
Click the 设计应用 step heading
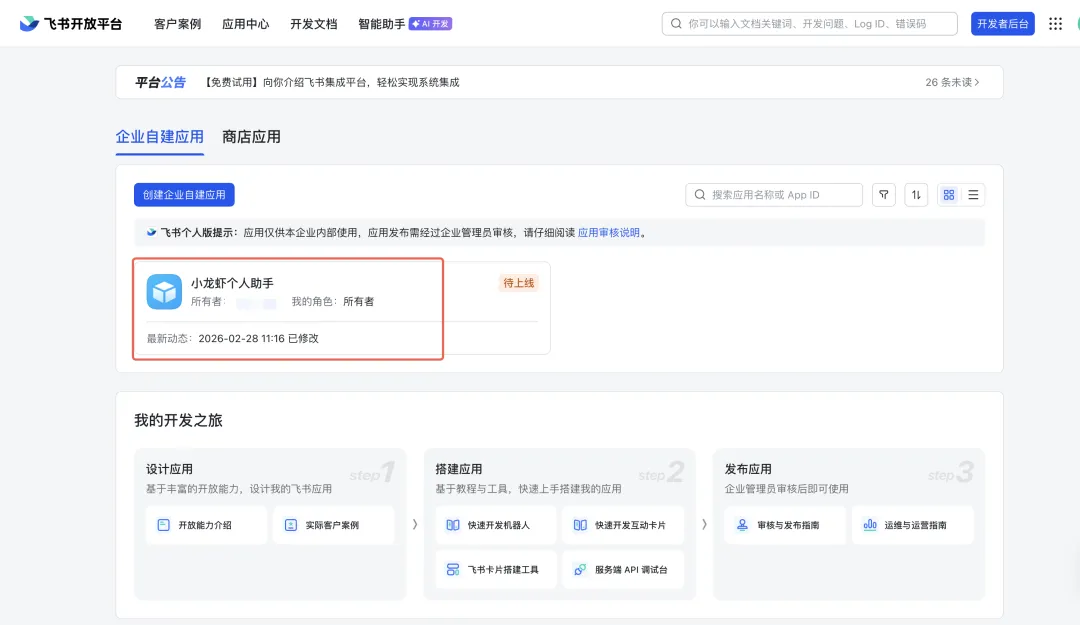click(169, 469)
